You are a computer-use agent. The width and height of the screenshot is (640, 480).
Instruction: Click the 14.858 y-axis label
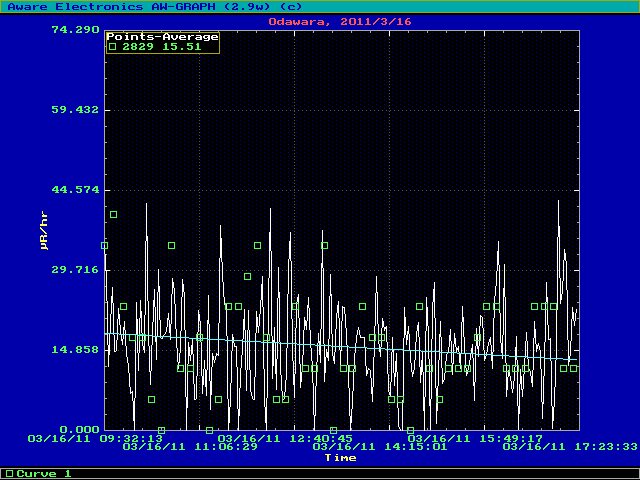tap(74, 350)
